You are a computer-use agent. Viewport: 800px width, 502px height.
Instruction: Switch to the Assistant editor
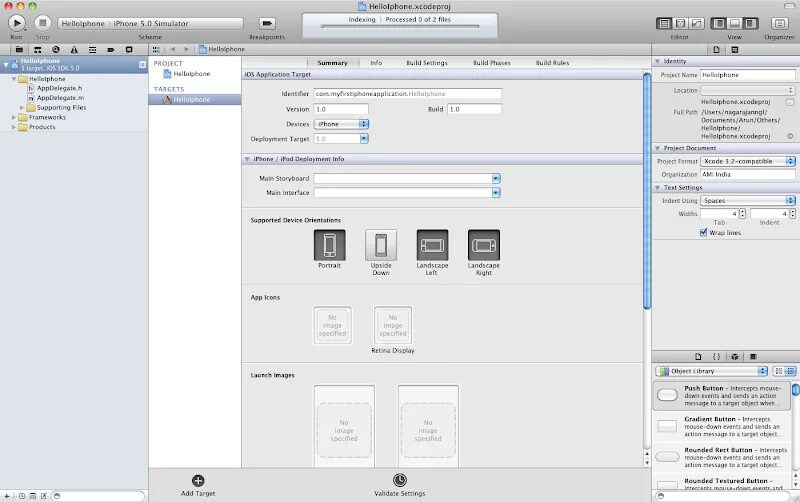pos(681,23)
